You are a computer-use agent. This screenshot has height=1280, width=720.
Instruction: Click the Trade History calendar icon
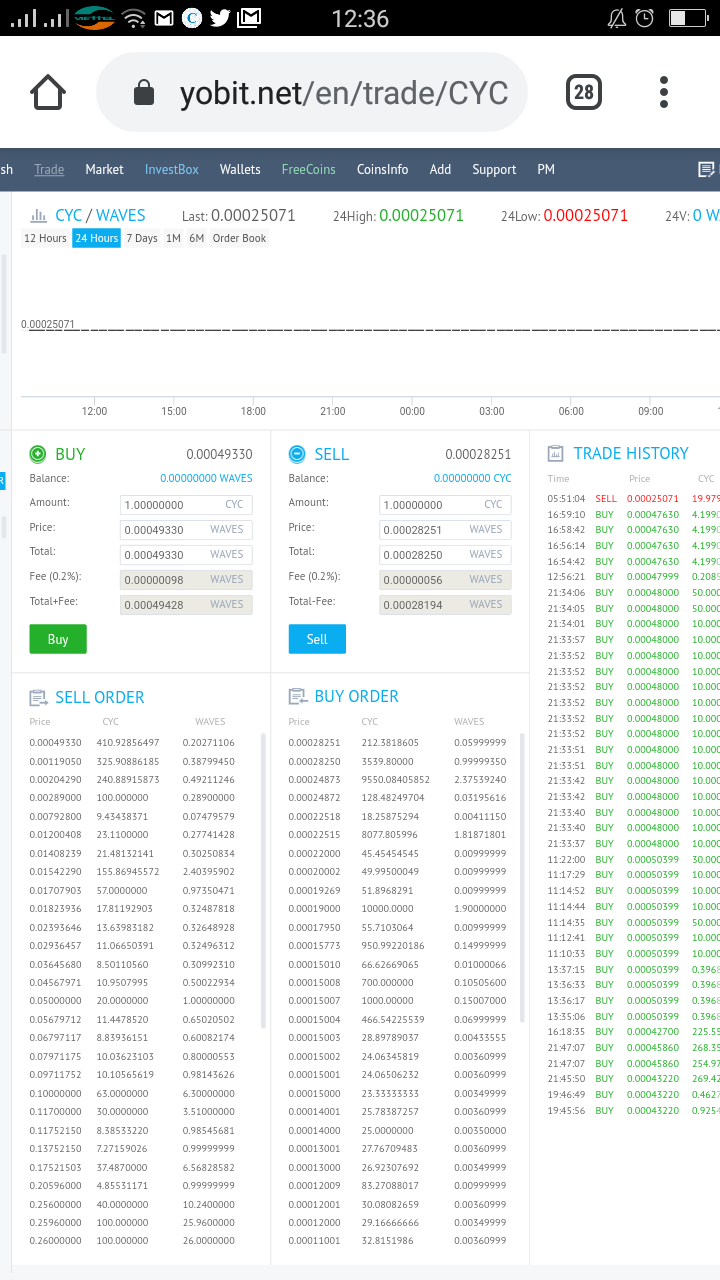[x=556, y=453]
